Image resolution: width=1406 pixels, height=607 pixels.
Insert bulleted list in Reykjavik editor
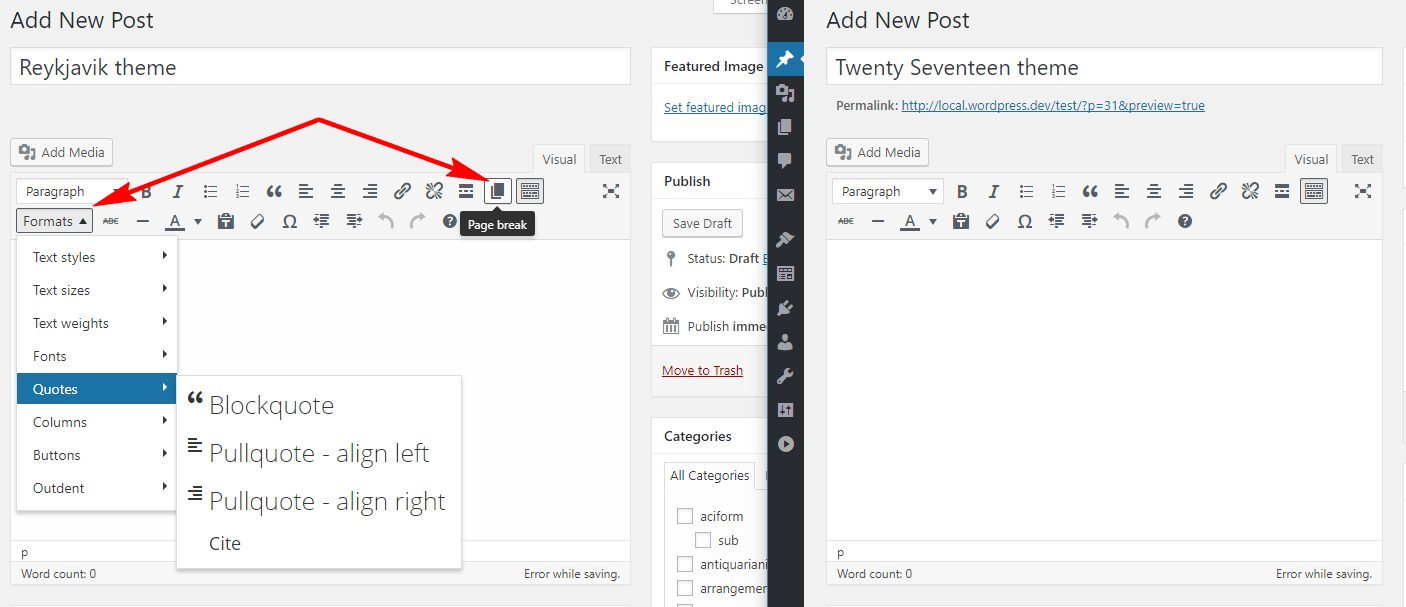(x=210, y=191)
